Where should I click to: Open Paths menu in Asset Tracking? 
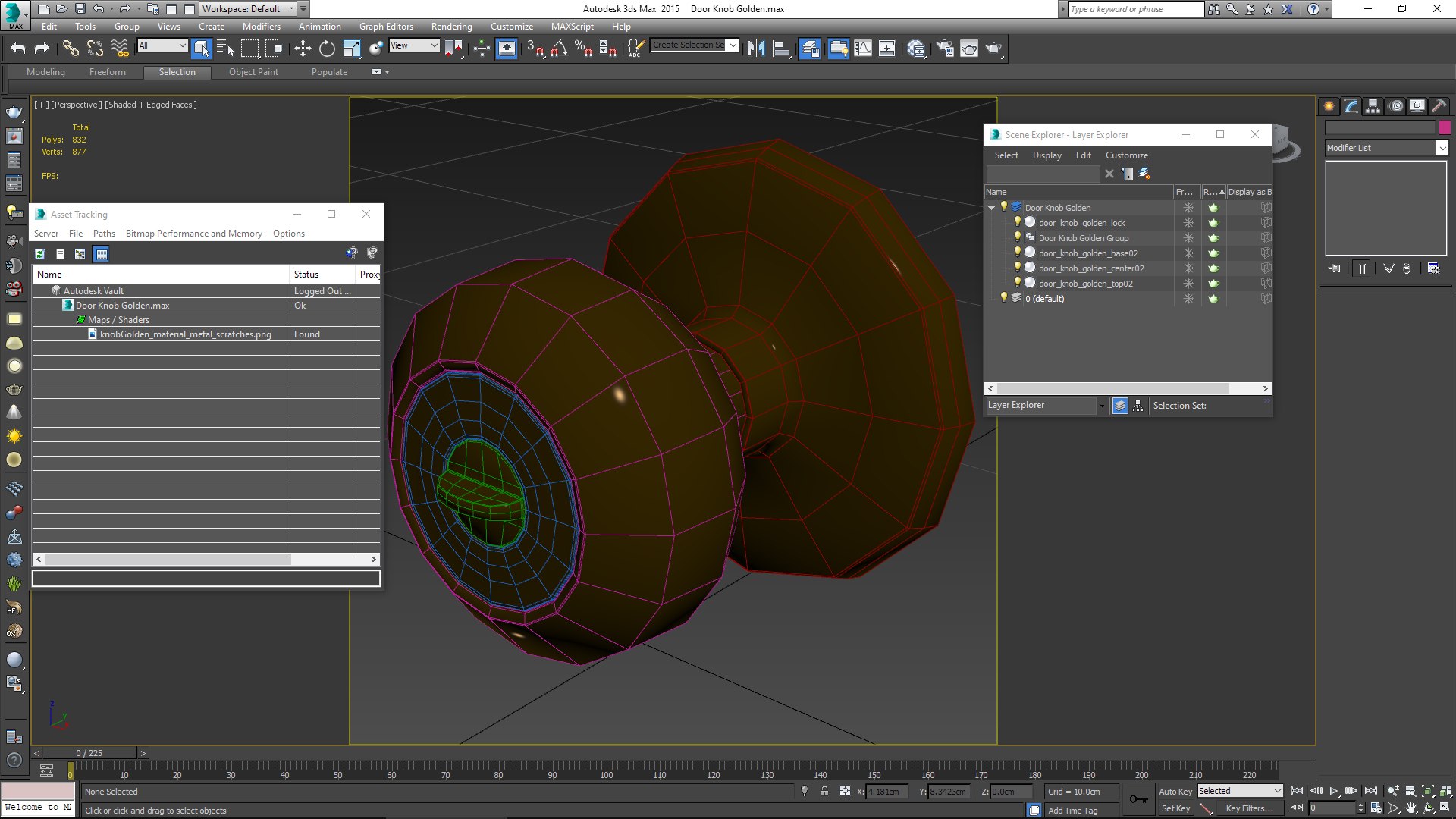pyautogui.click(x=104, y=234)
